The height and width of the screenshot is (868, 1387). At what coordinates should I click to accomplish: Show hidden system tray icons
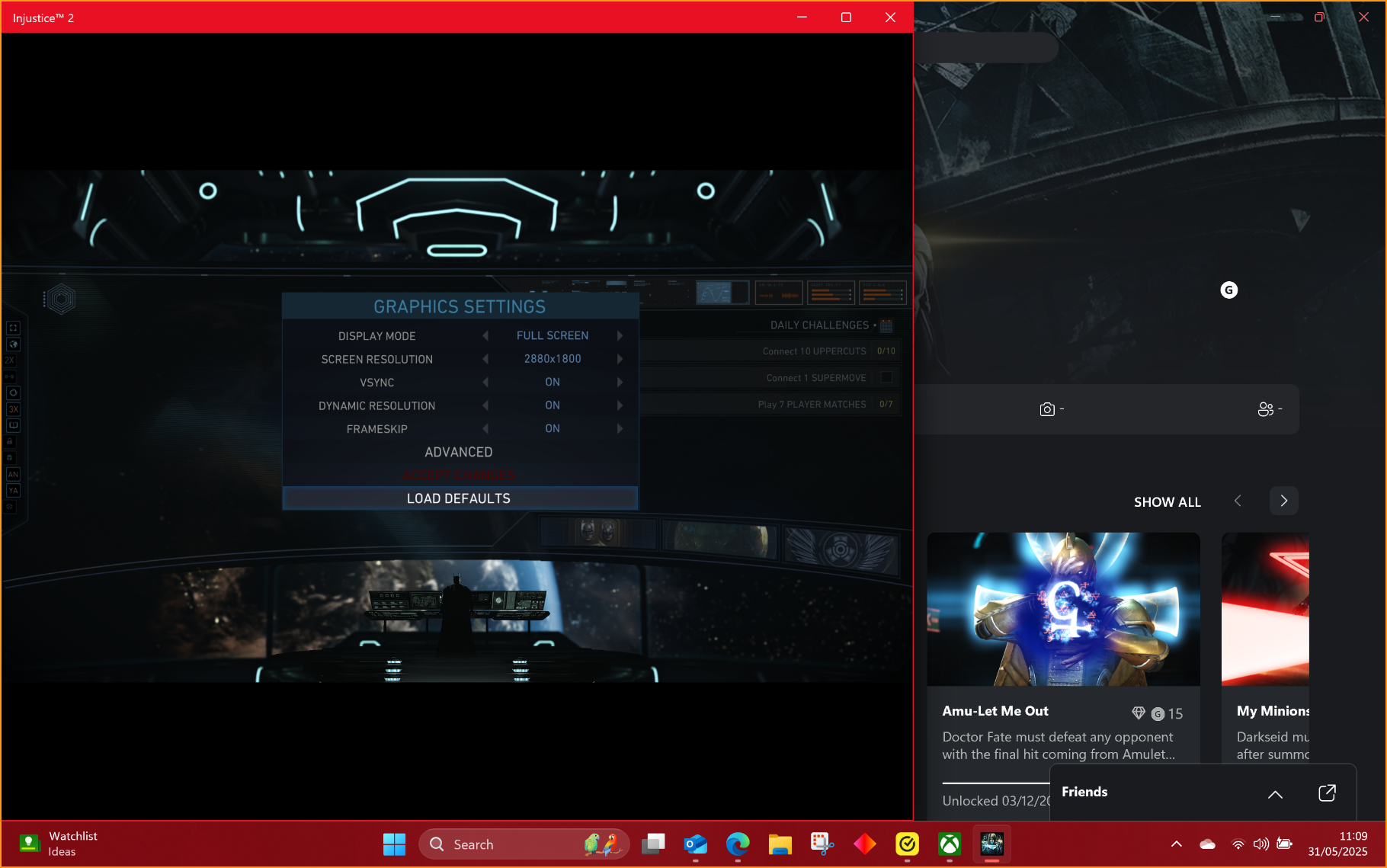click(1177, 844)
